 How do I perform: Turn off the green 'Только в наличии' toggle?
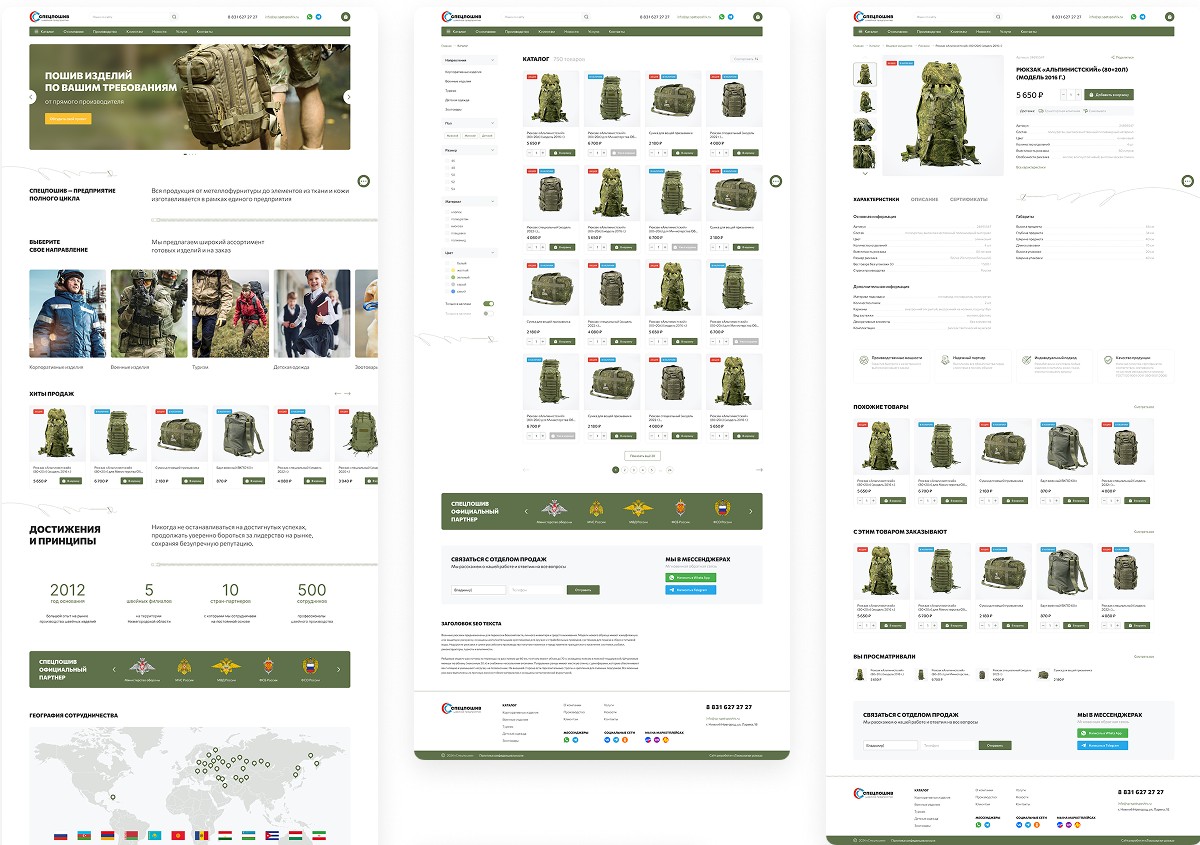point(489,303)
